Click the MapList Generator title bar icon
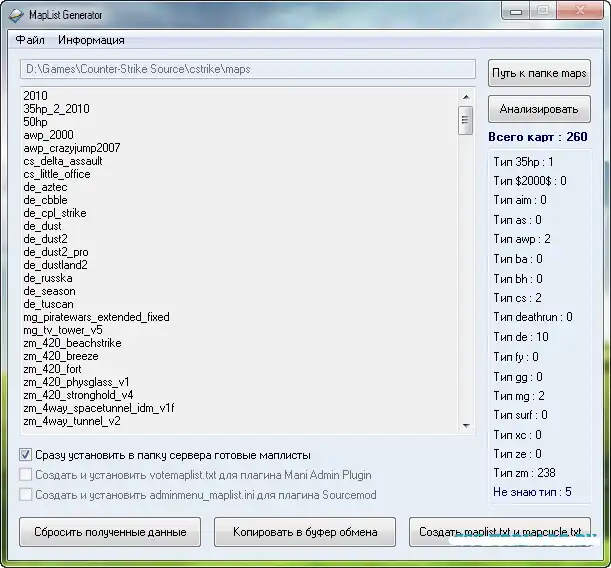The height and width of the screenshot is (568, 611). (x=15, y=13)
